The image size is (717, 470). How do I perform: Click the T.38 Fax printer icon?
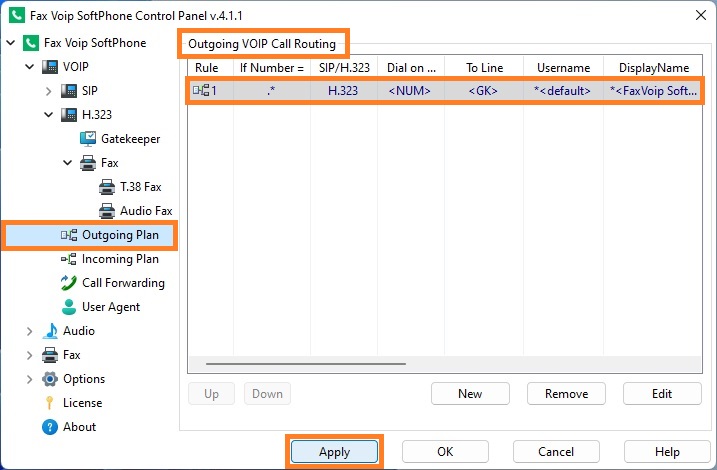click(x=107, y=187)
